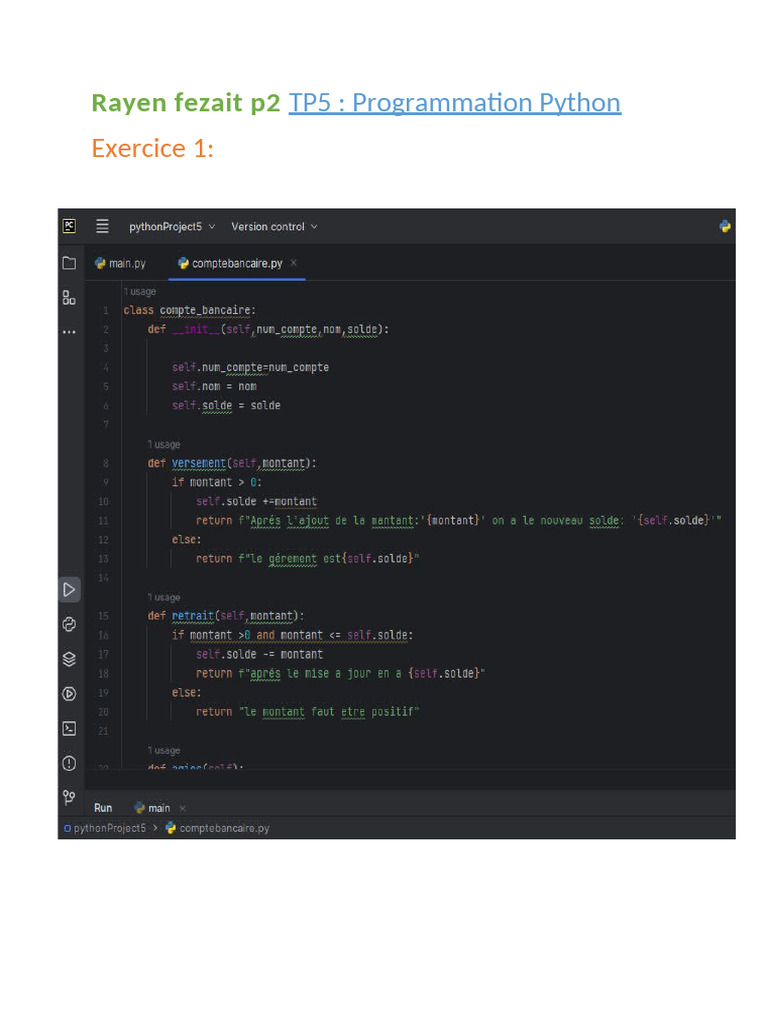This screenshot has width=768, height=1024.
Task: Open the Python Console tool window
Action: click(69, 624)
